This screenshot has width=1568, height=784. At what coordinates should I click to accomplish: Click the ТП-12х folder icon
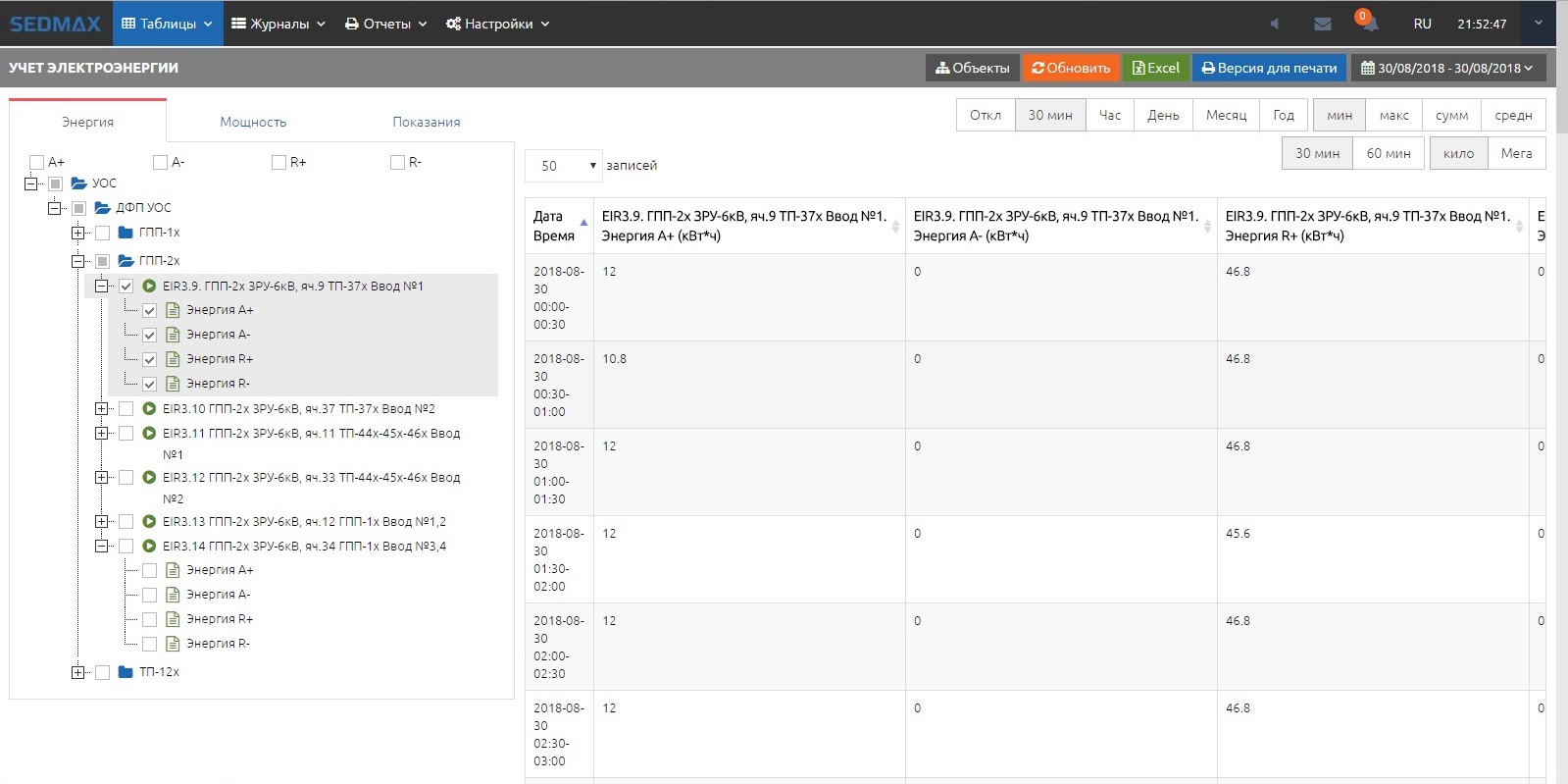click(x=126, y=672)
